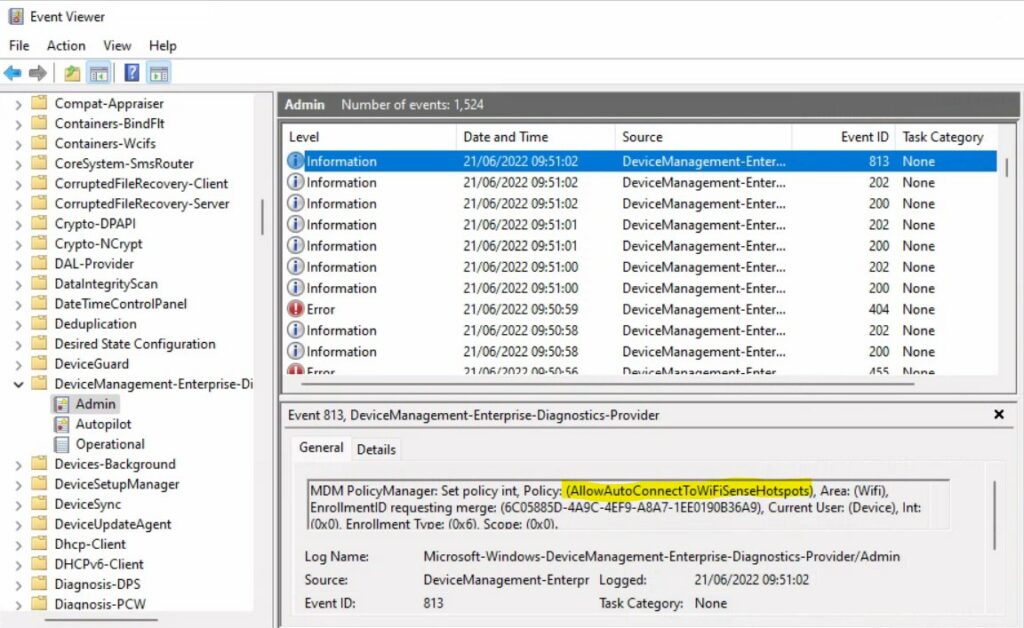Click the Crypto-DPAPI folder icon
Viewport: 1024px width, 628px height.
pyautogui.click(x=40, y=223)
